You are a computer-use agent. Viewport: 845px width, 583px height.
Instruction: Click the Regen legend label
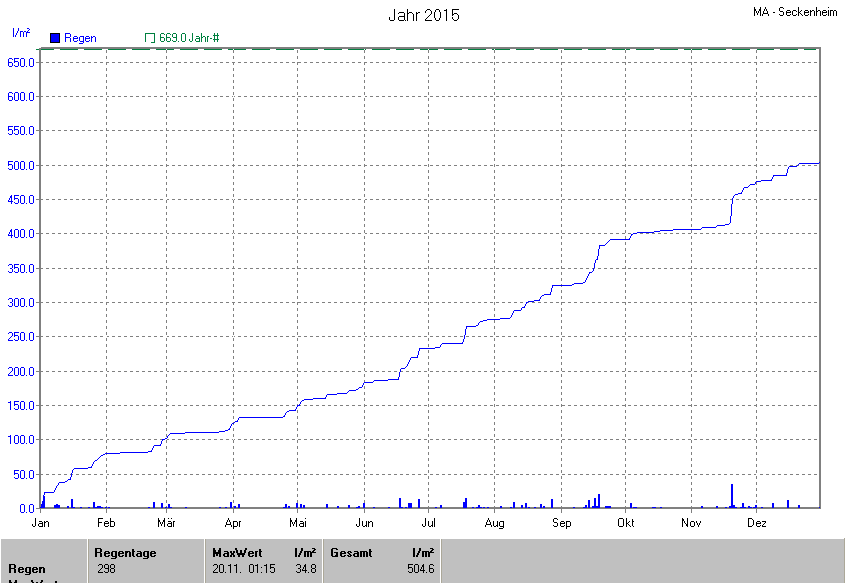pyautogui.click(x=80, y=38)
